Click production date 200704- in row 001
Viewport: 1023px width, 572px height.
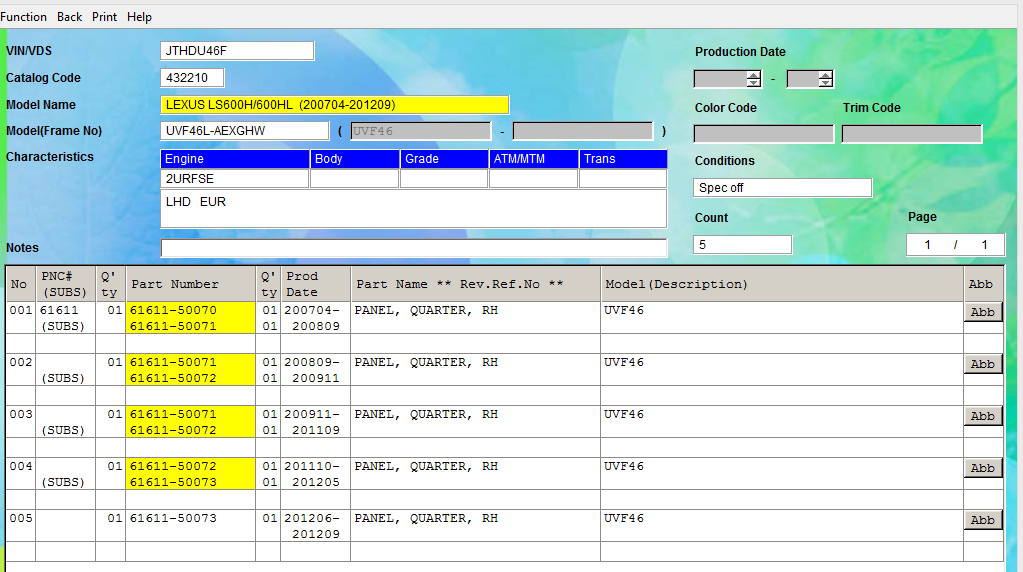[x=312, y=310]
